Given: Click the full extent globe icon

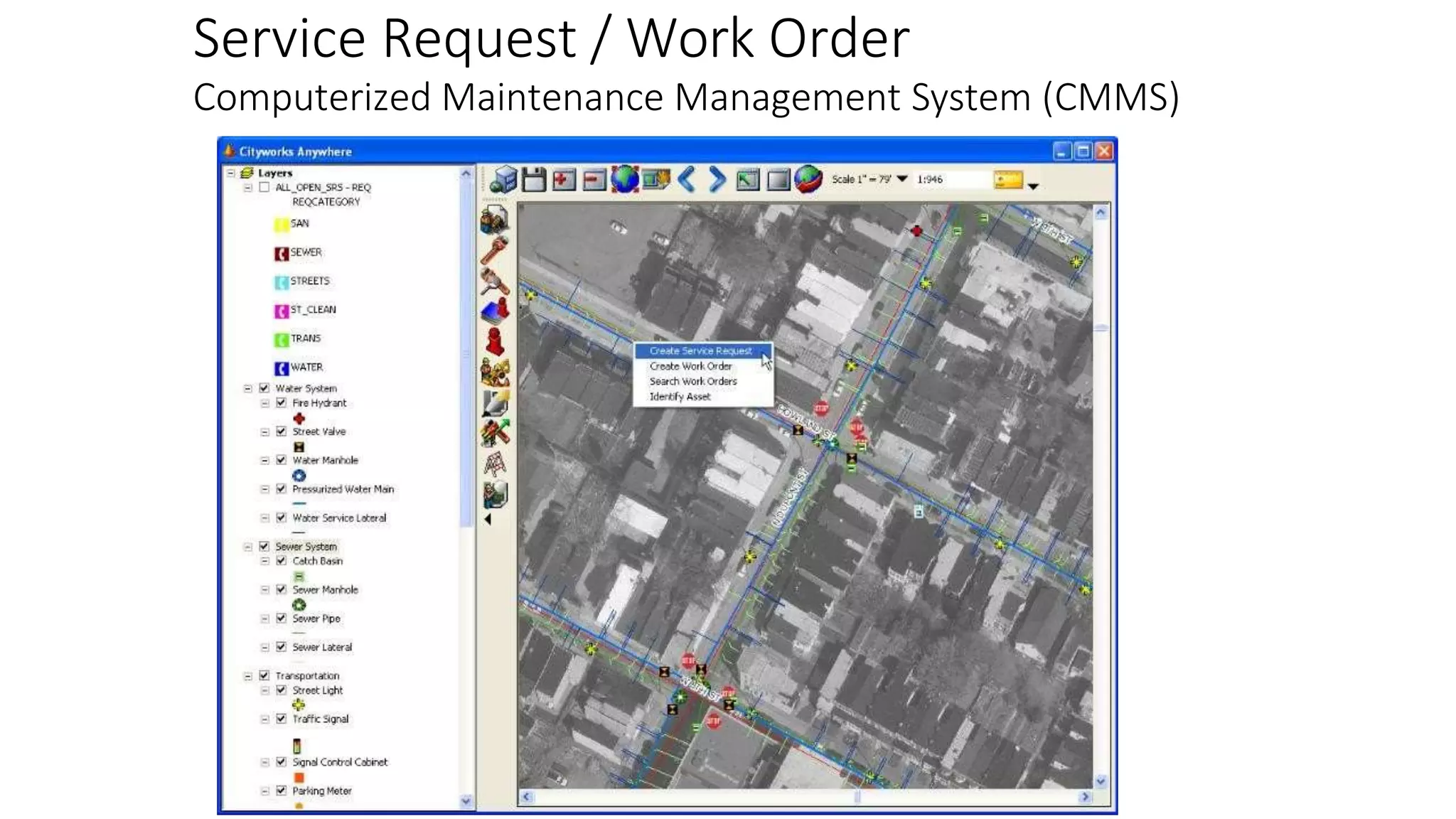Looking at the screenshot, I should click(624, 179).
